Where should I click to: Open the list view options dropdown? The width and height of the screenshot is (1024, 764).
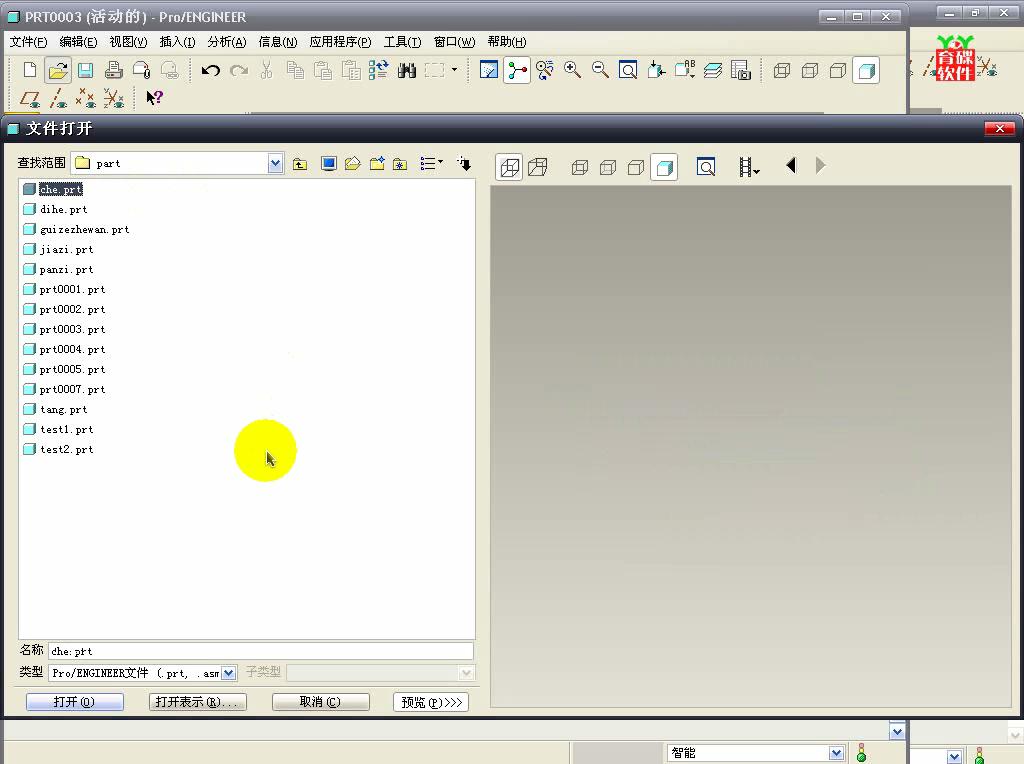pyautogui.click(x=431, y=164)
